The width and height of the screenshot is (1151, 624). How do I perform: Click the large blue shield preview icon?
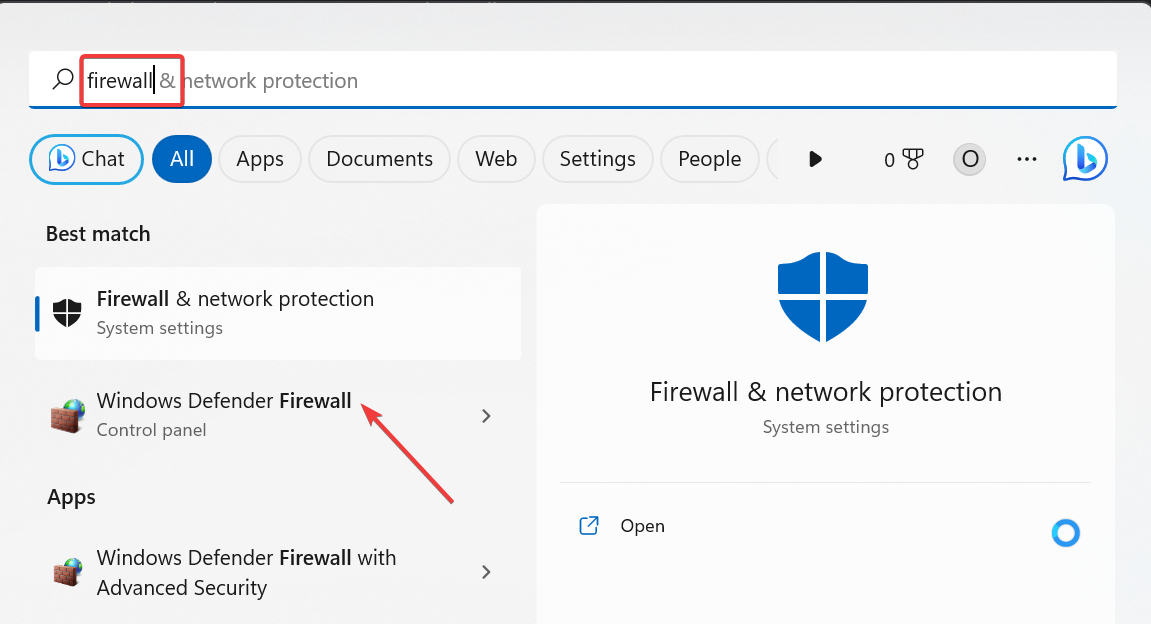pyautogui.click(x=823, y=297)
